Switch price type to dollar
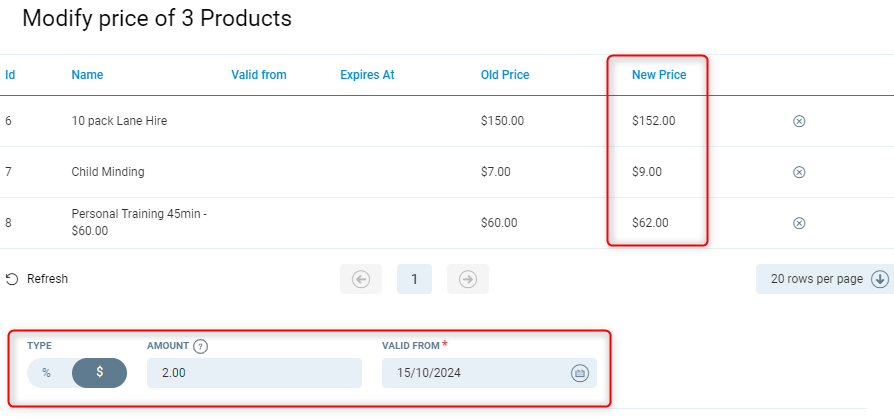Viewport: 894px width, 420px height. 99,372
